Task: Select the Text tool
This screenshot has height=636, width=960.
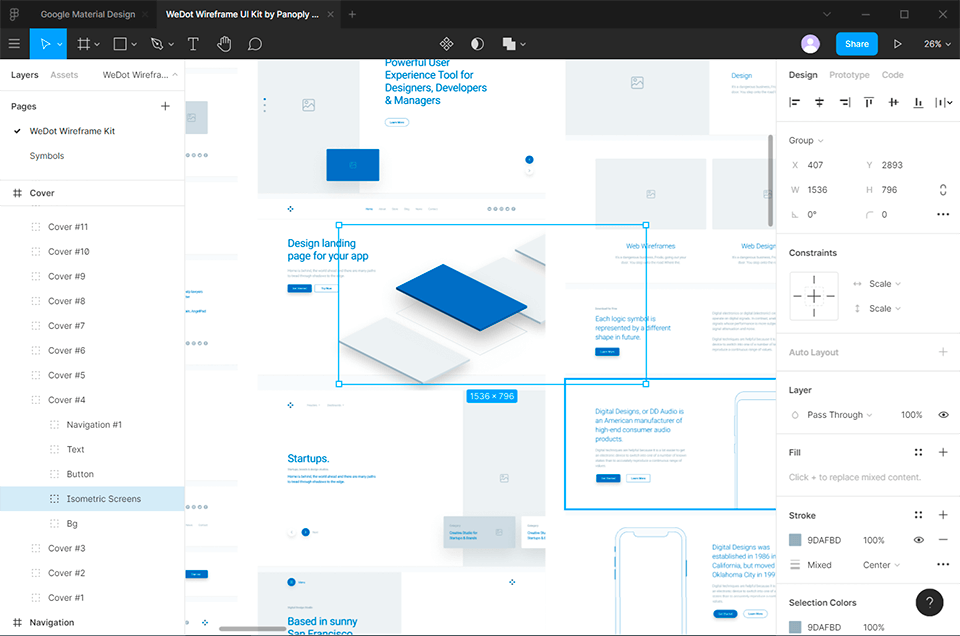Action: tap(193, 43)
